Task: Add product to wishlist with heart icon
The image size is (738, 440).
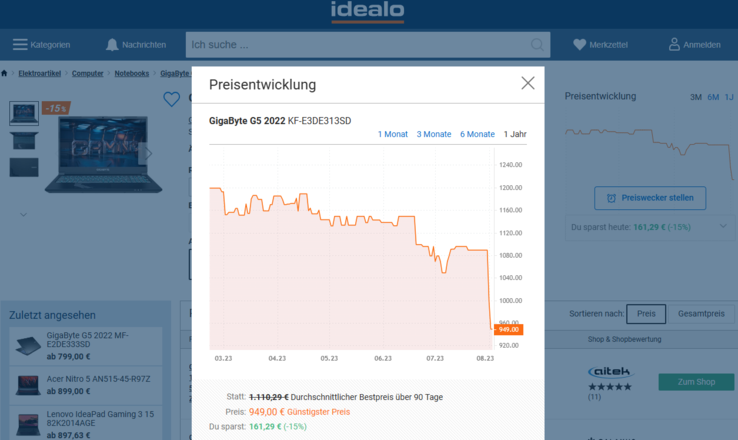Action: [172, 99]
